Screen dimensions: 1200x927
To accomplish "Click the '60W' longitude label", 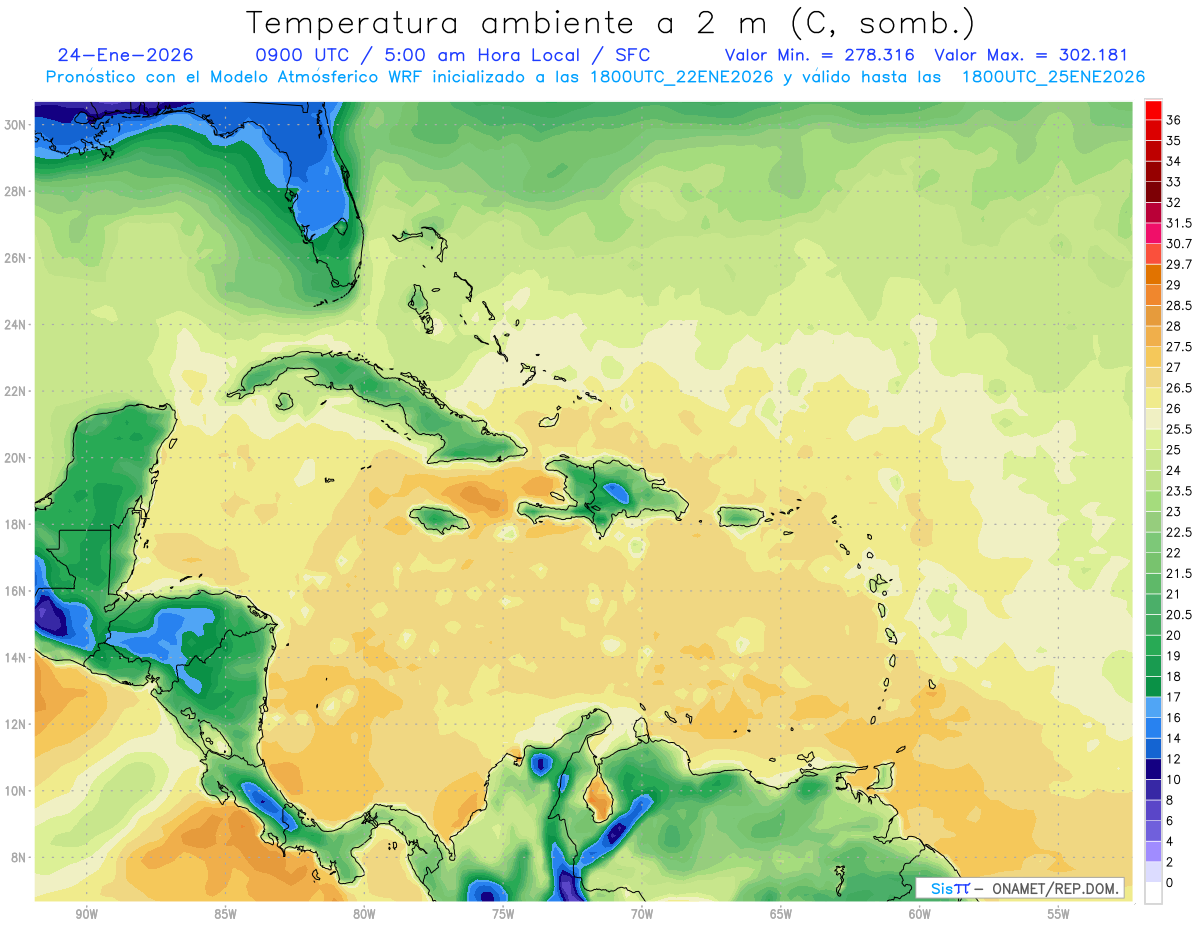I will 920,914.
